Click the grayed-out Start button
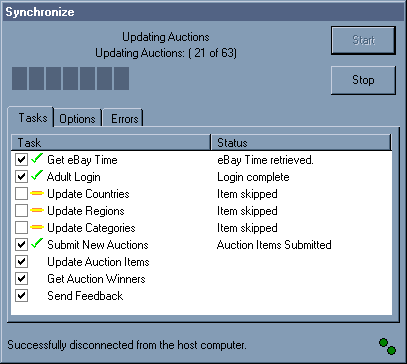 (x=363, y=40)
